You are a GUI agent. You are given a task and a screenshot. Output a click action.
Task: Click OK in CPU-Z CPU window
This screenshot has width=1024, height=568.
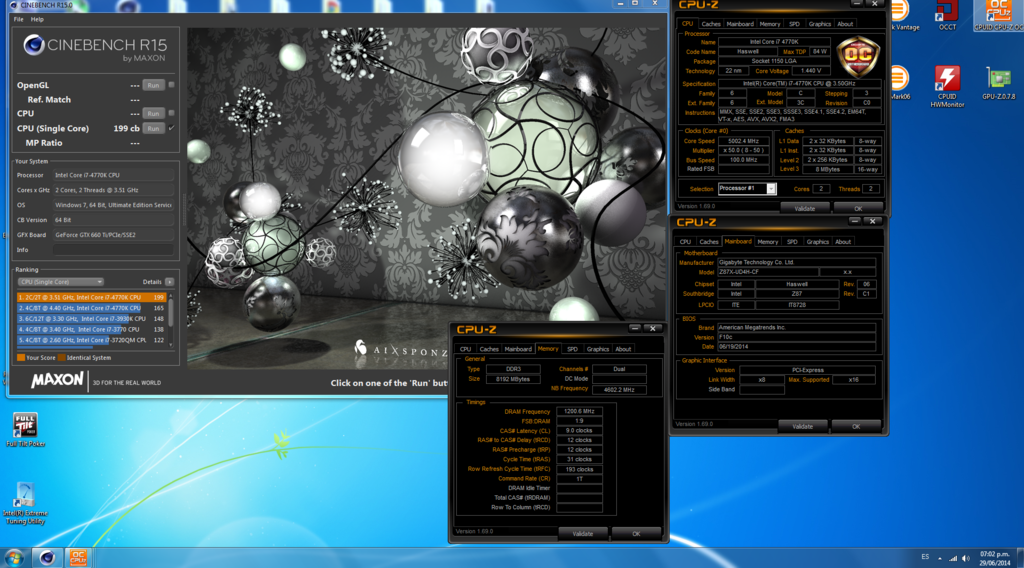pyautogui.click(x=858, y=208)
